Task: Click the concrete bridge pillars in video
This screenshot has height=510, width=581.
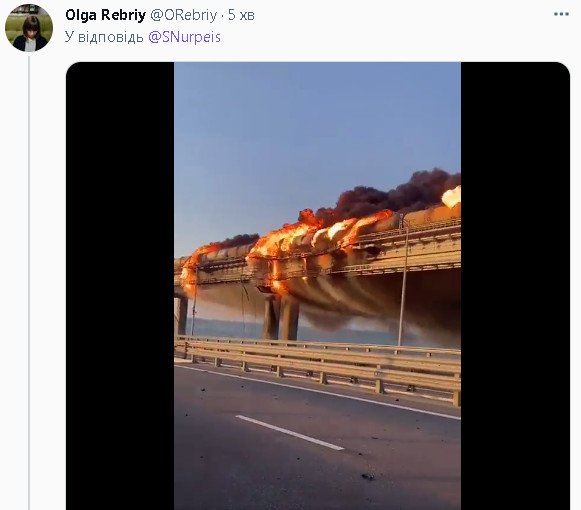Action: [x=280, y=317]
